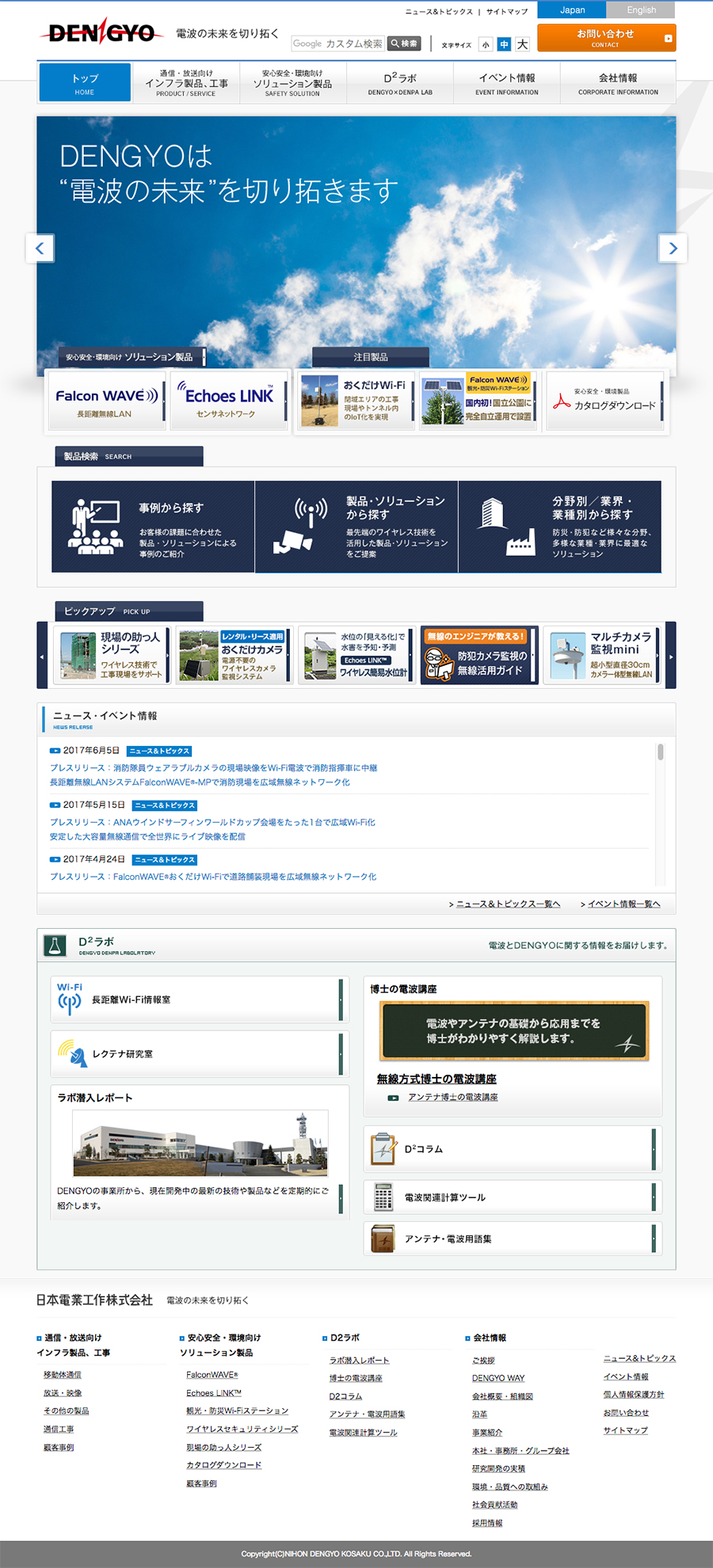Open 現場の助っ人シリーズ pickup card
This screenshot has width=713, height=1568.
[x=112, y=656]
